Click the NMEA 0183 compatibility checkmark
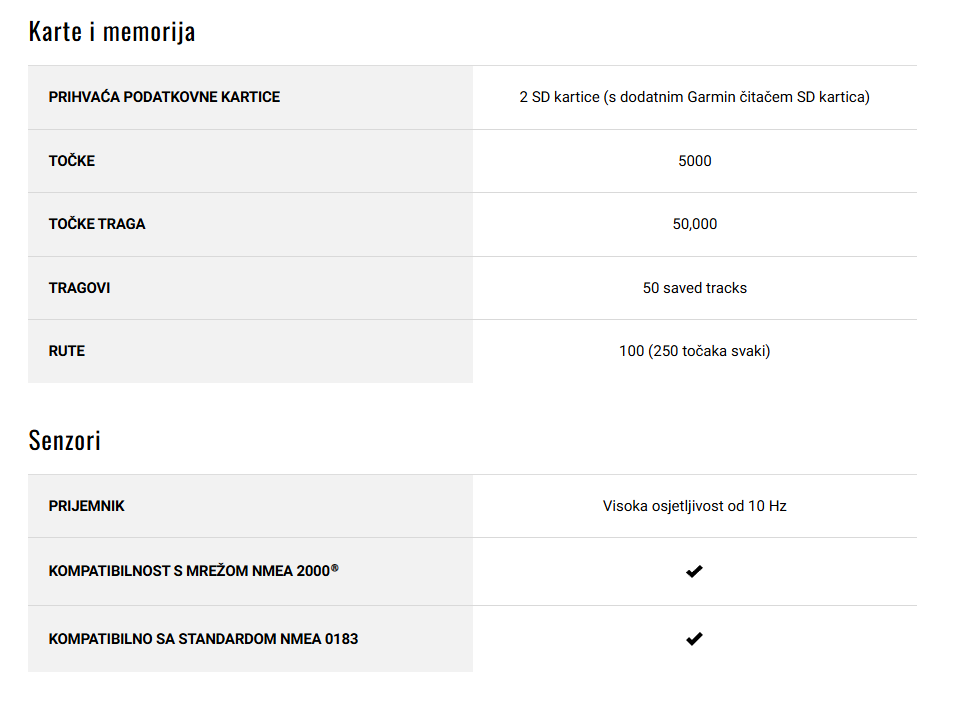The image size is (953, 701). pos(694,638)
